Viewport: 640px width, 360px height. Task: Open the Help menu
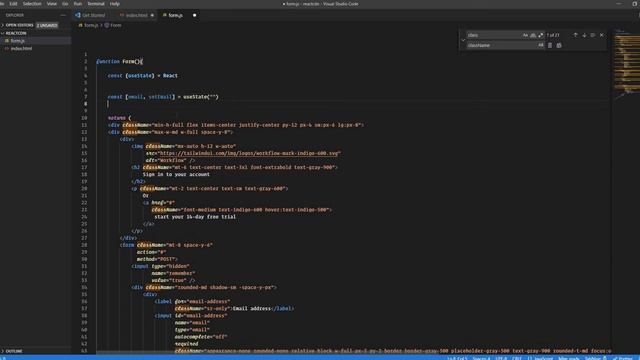(x=115, y=4)
